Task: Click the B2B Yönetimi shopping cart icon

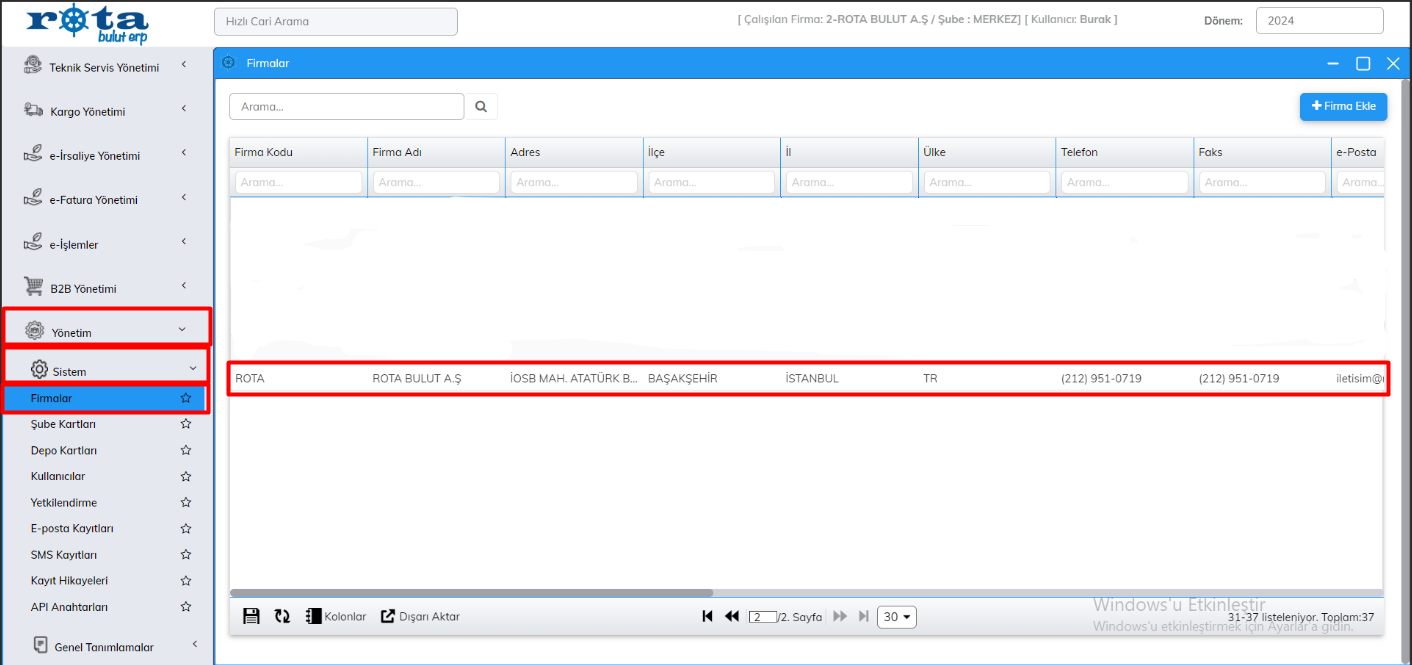Action: coord(33,288)
